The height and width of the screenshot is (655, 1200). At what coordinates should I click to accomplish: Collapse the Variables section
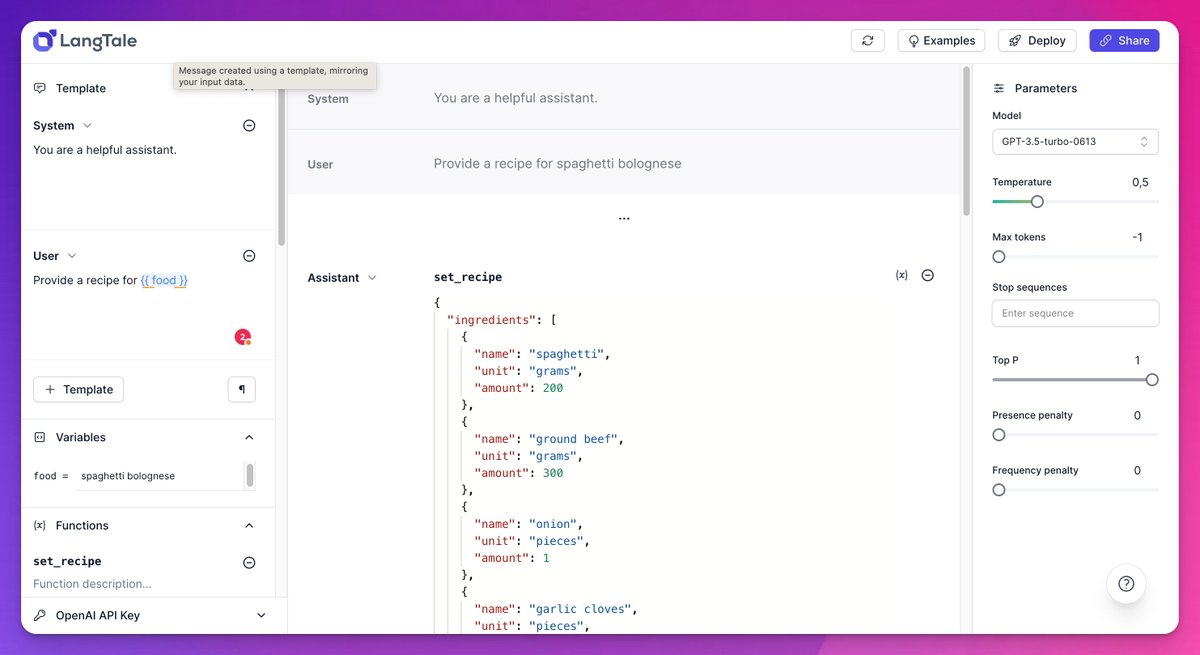tap(249, 437)
